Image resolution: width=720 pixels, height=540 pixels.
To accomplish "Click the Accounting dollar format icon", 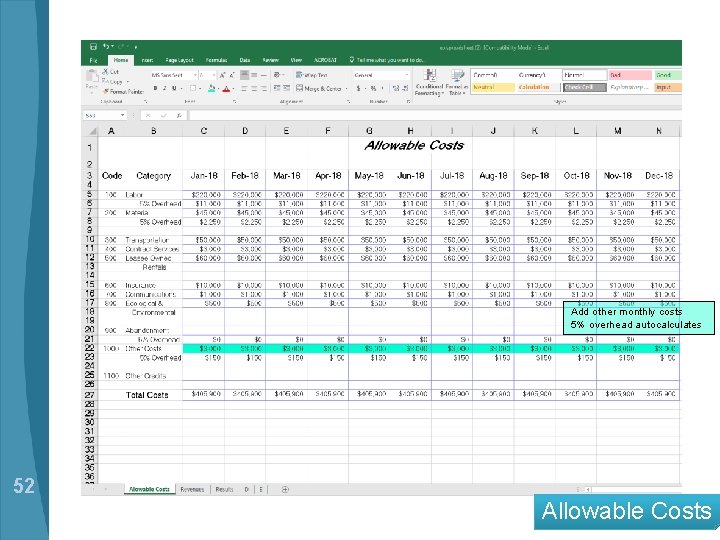I will 358,88.
